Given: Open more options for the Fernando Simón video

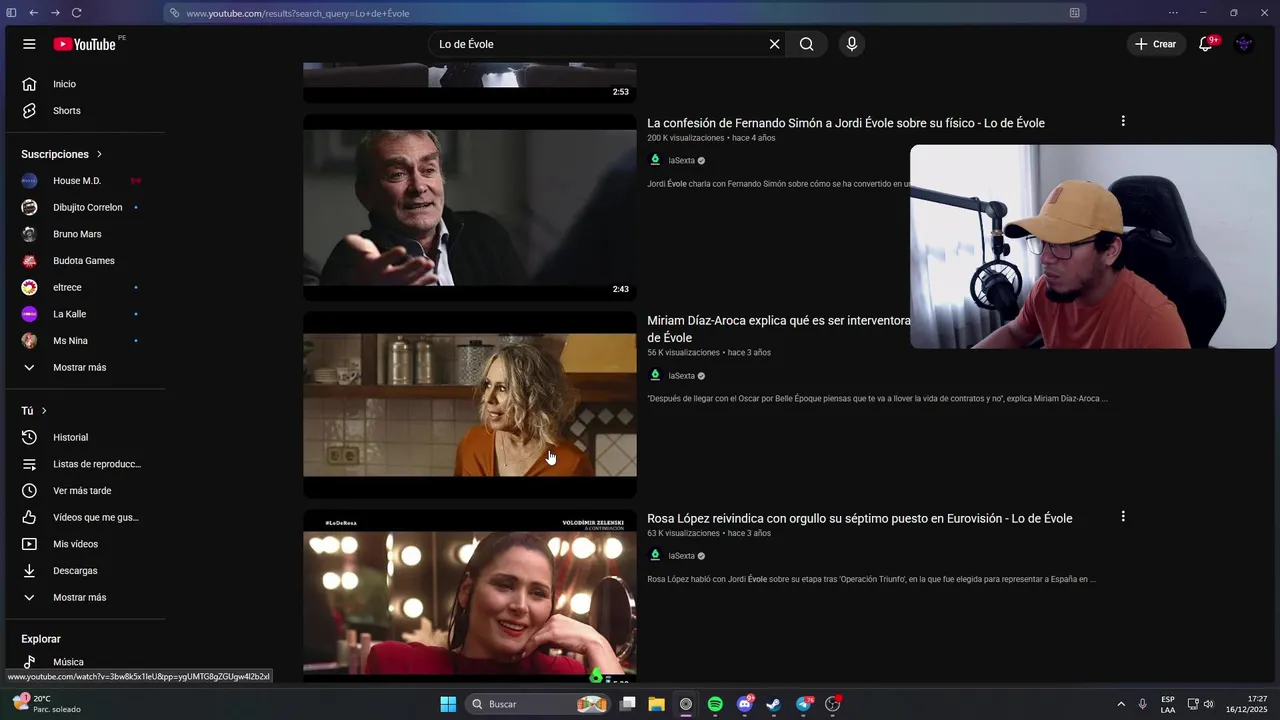Looking at the screenshot, I should point(1123,121).
